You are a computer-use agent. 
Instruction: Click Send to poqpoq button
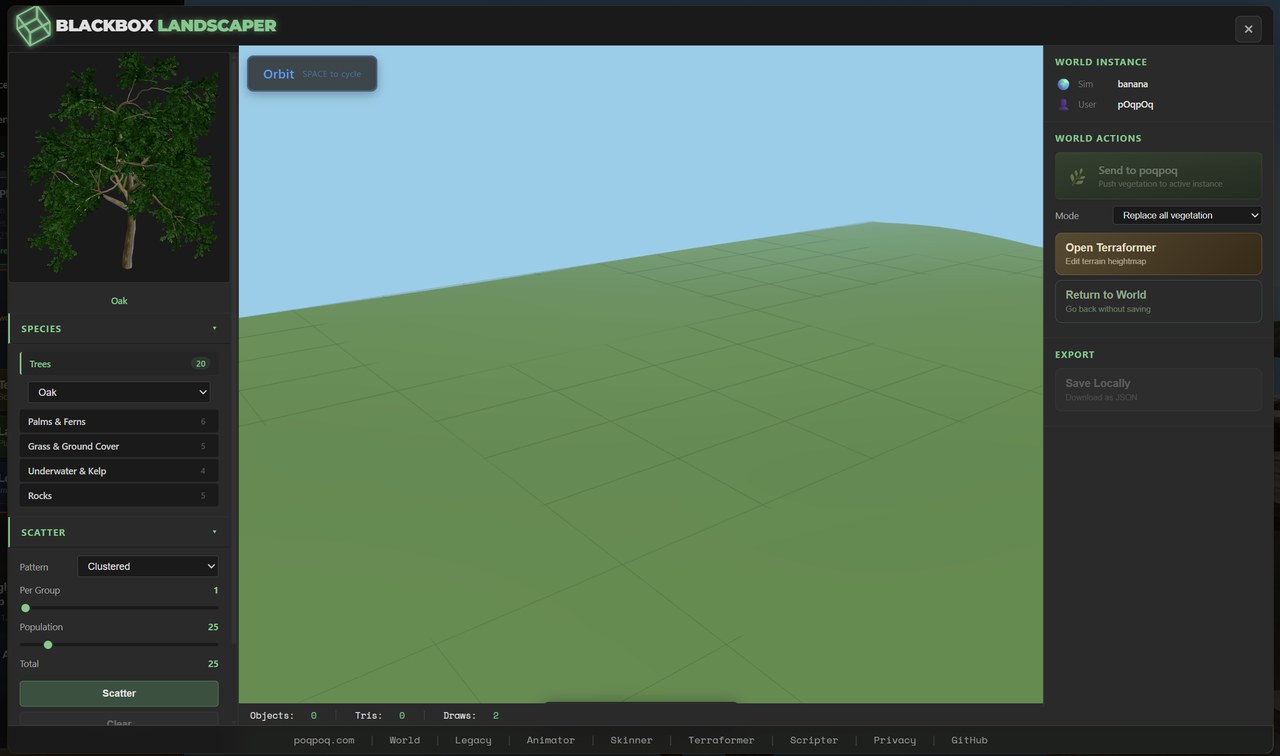1158,176
